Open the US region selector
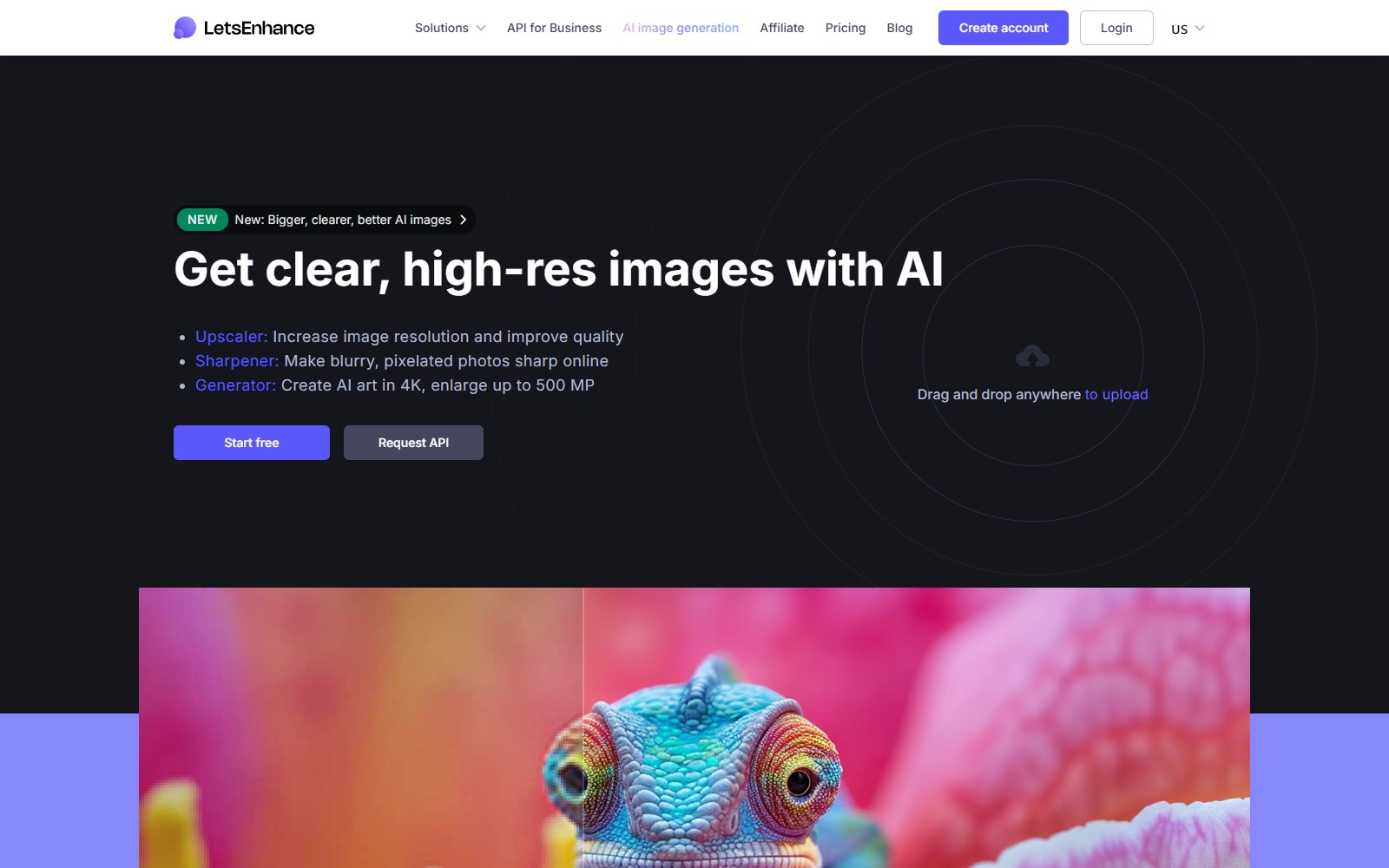This screenshot has width=1389, height=868. 1188,28
